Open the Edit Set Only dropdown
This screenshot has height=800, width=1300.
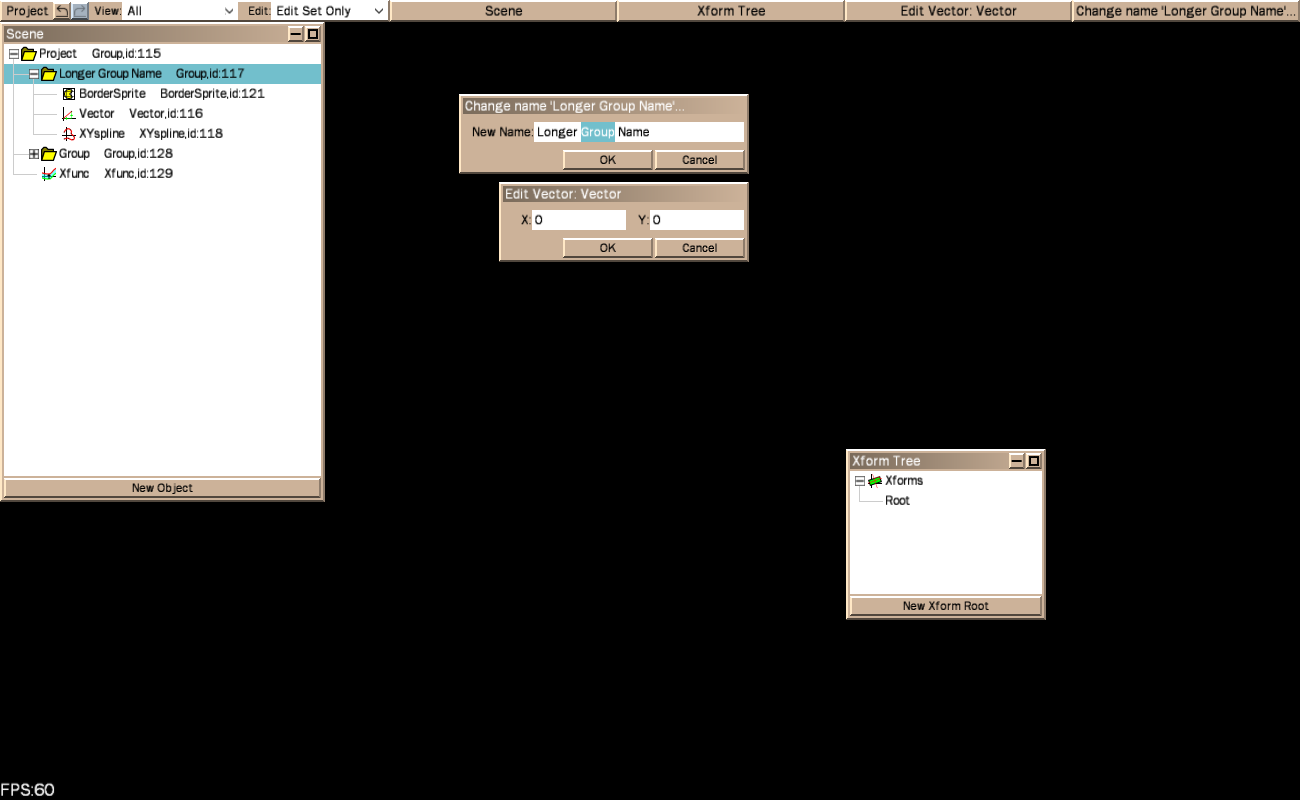coord(330,11)
